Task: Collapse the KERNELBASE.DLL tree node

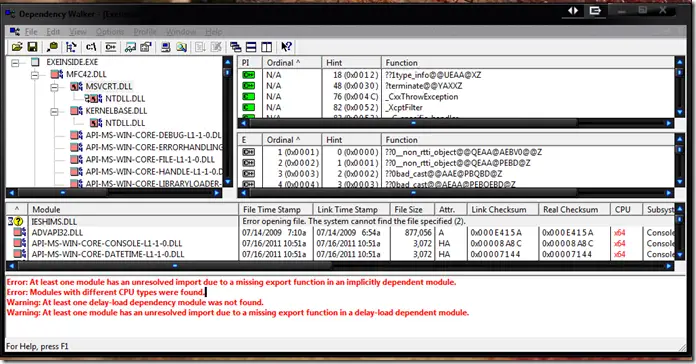Action: click(54, 111)
